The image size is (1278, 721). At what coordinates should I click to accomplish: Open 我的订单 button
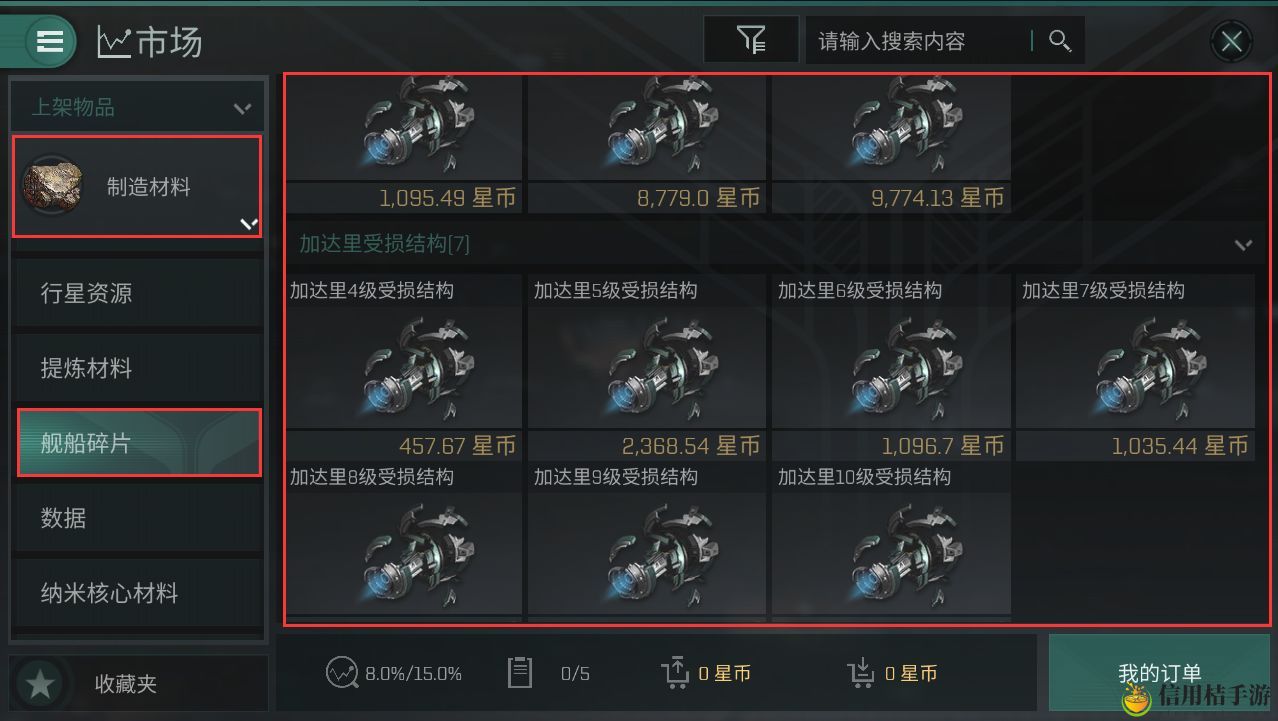click(x=1159, y=673)
